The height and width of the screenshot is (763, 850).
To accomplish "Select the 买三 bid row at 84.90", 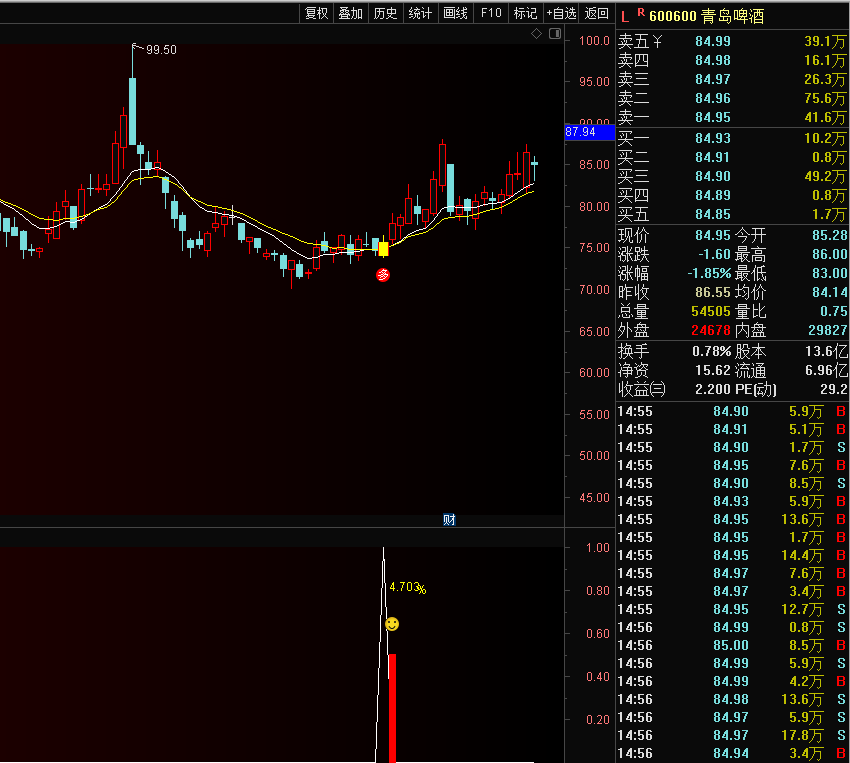I will point(732,176).
